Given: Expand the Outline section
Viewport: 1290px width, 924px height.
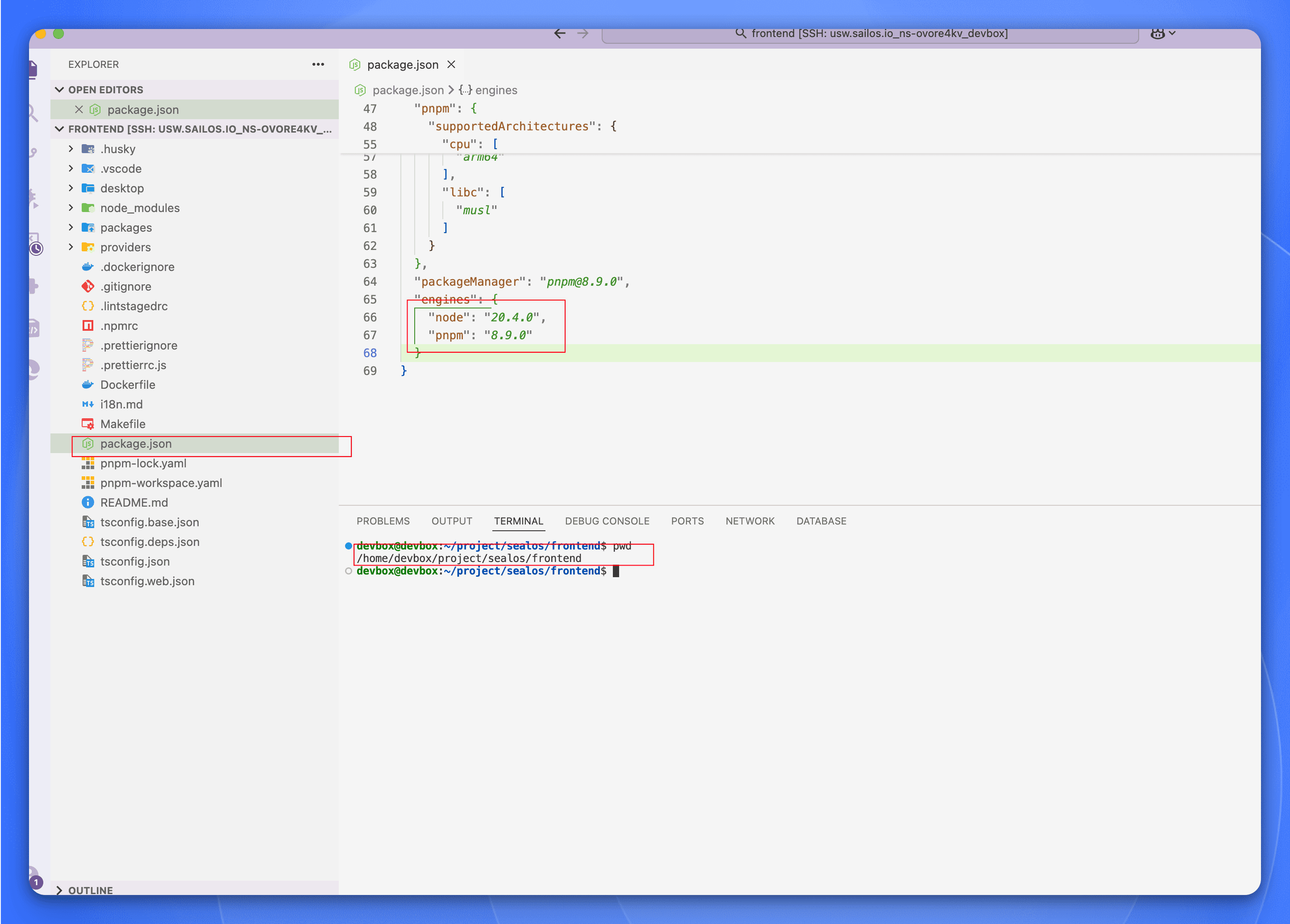Looking at the screenshot, I should pos(90,890).
